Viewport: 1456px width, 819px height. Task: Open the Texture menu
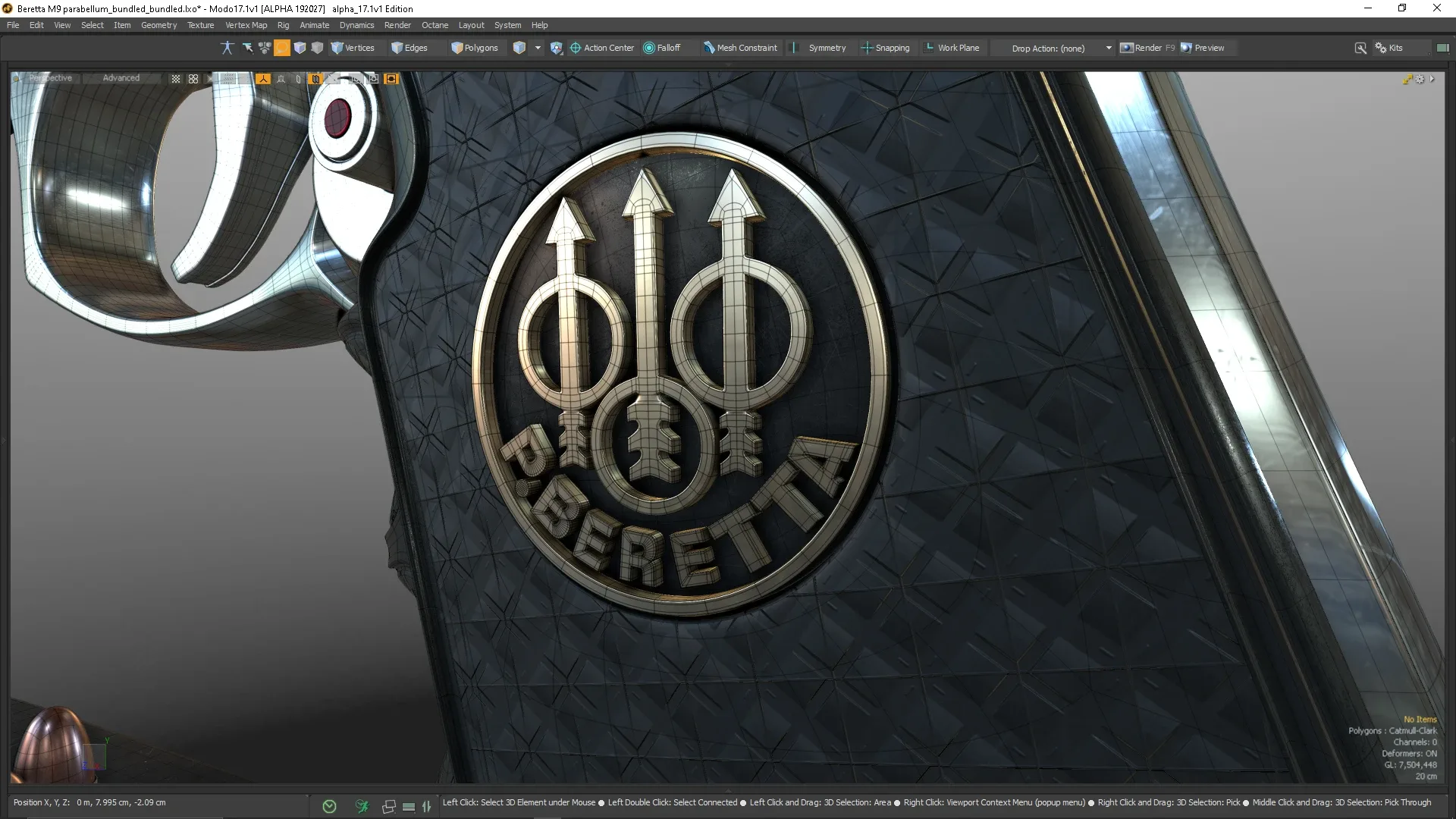[201, 25]
